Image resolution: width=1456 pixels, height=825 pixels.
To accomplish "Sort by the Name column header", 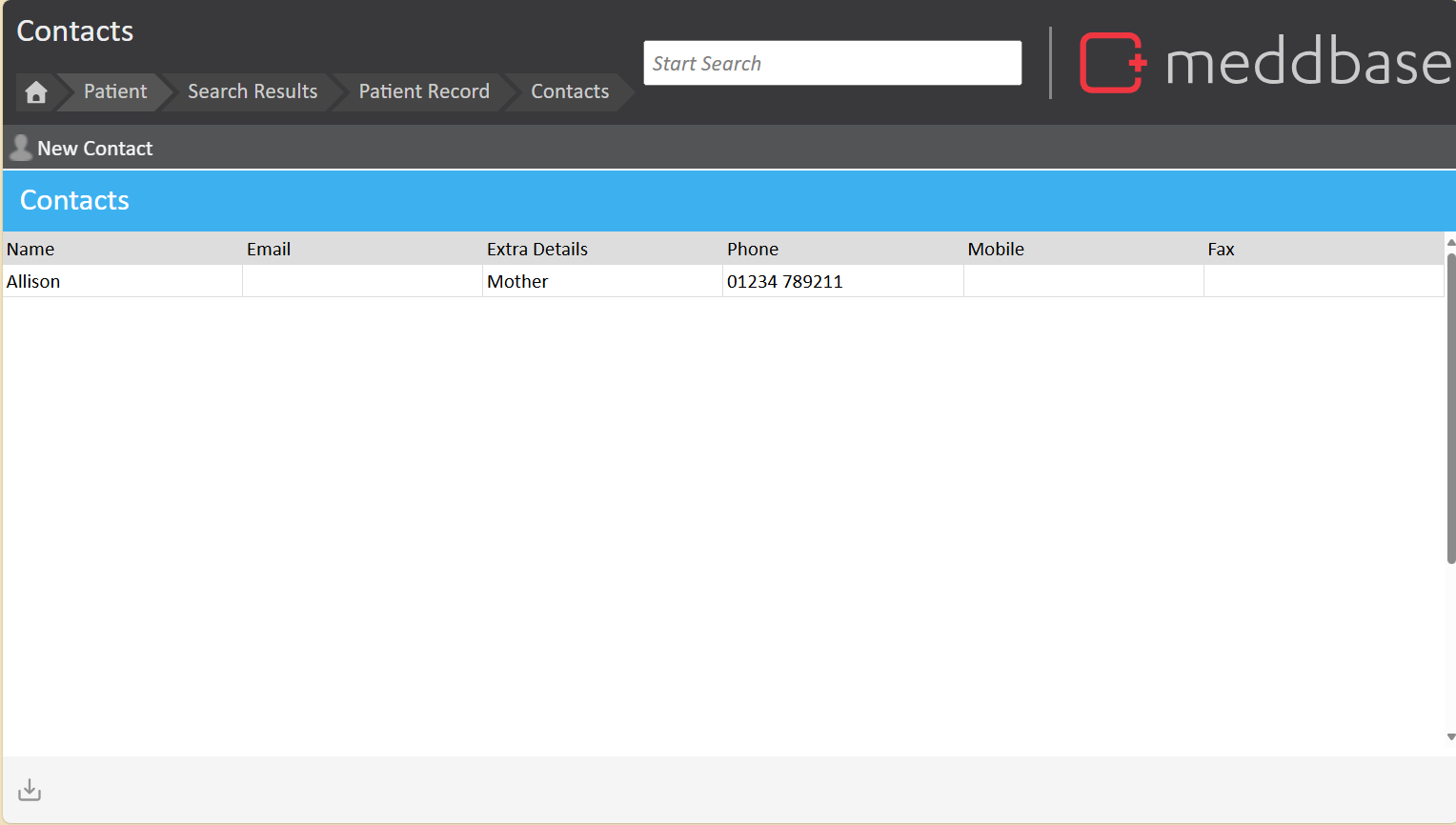I will click(30, 249).
